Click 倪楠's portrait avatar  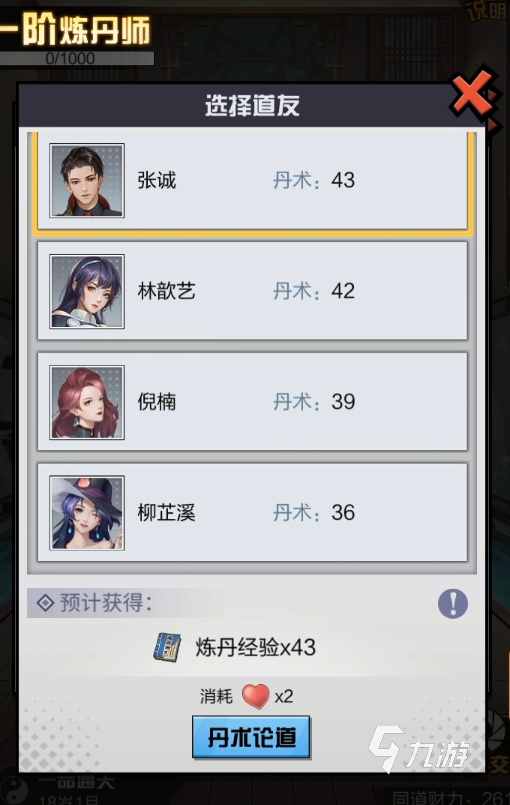click(87, 402)
